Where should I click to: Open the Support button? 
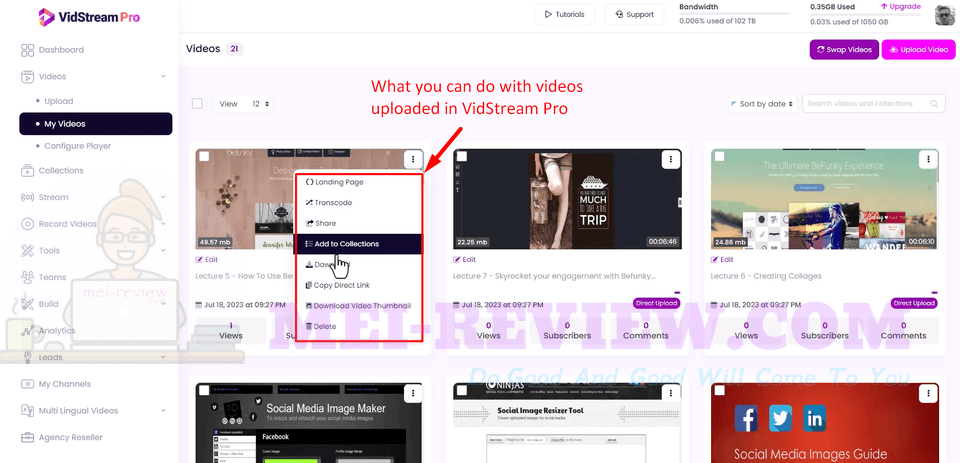[x=636, y=15]
